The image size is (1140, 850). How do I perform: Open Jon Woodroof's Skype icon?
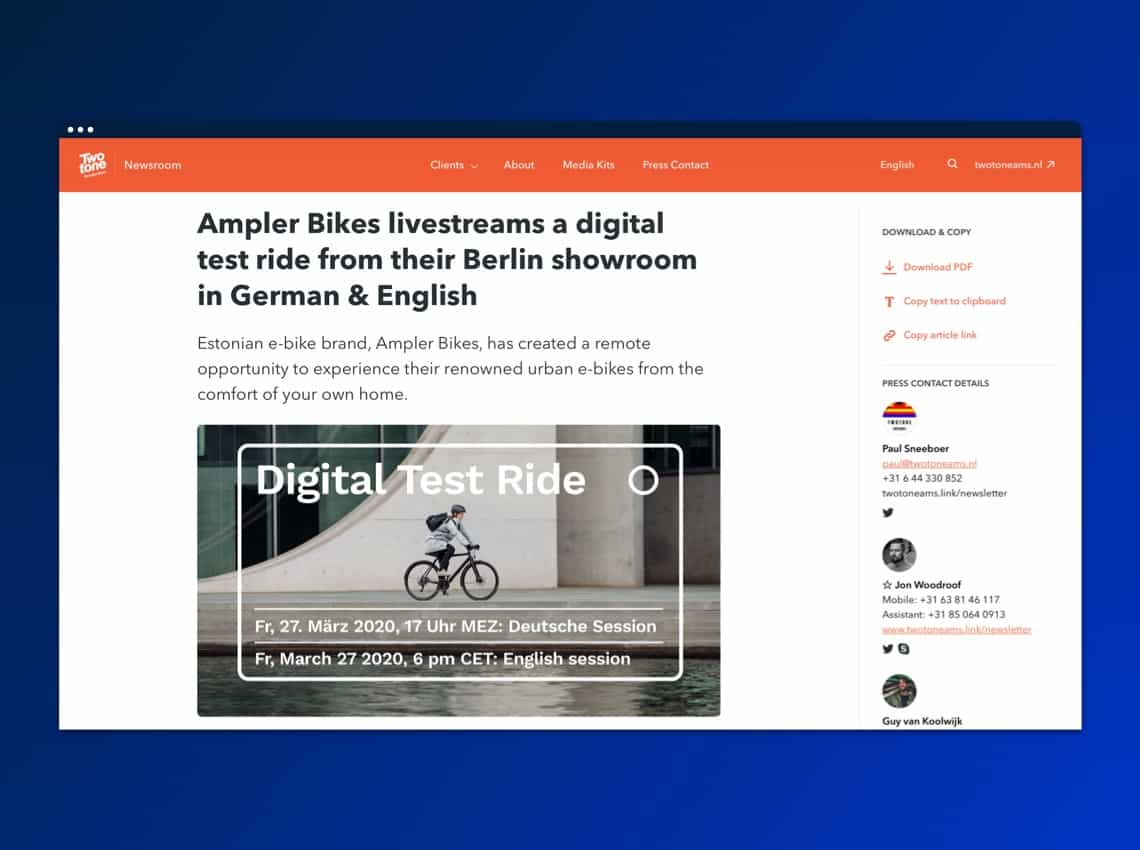click(x=904, y=649)
